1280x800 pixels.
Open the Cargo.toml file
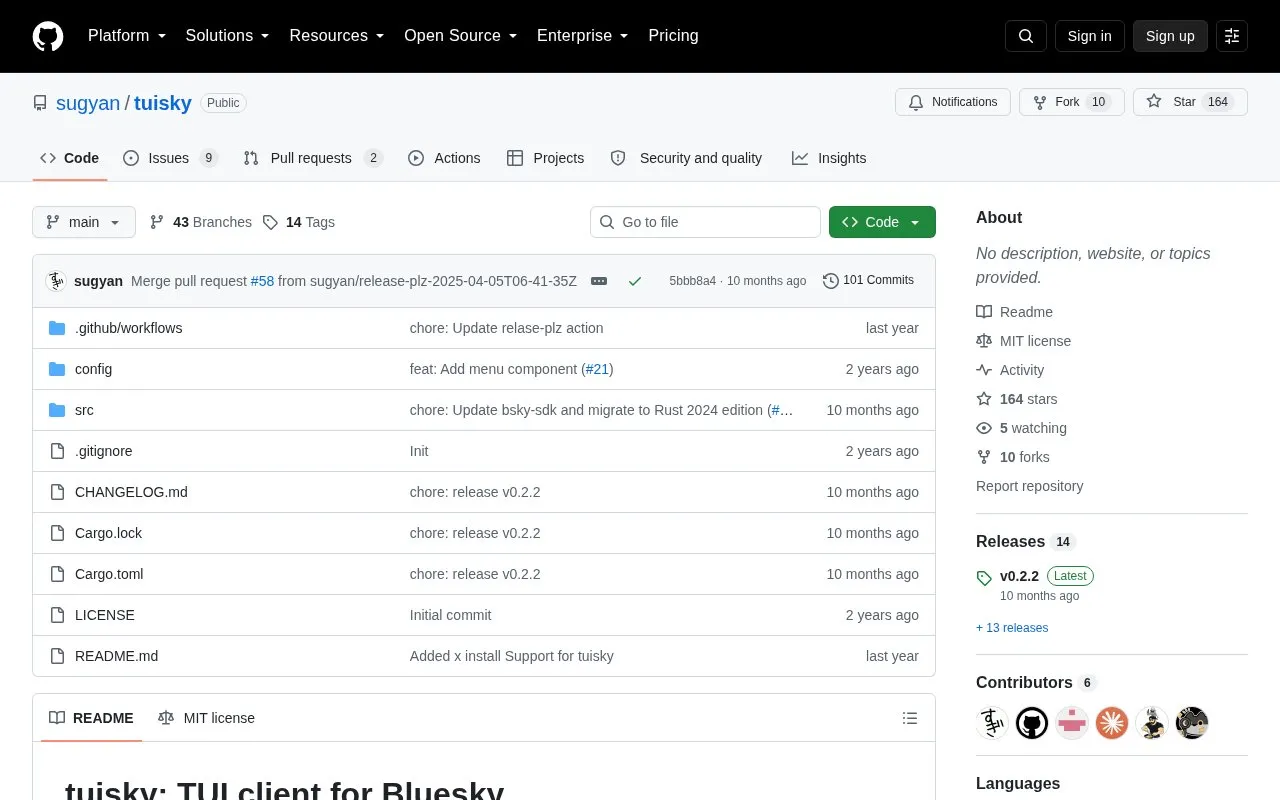pos(109,574)
